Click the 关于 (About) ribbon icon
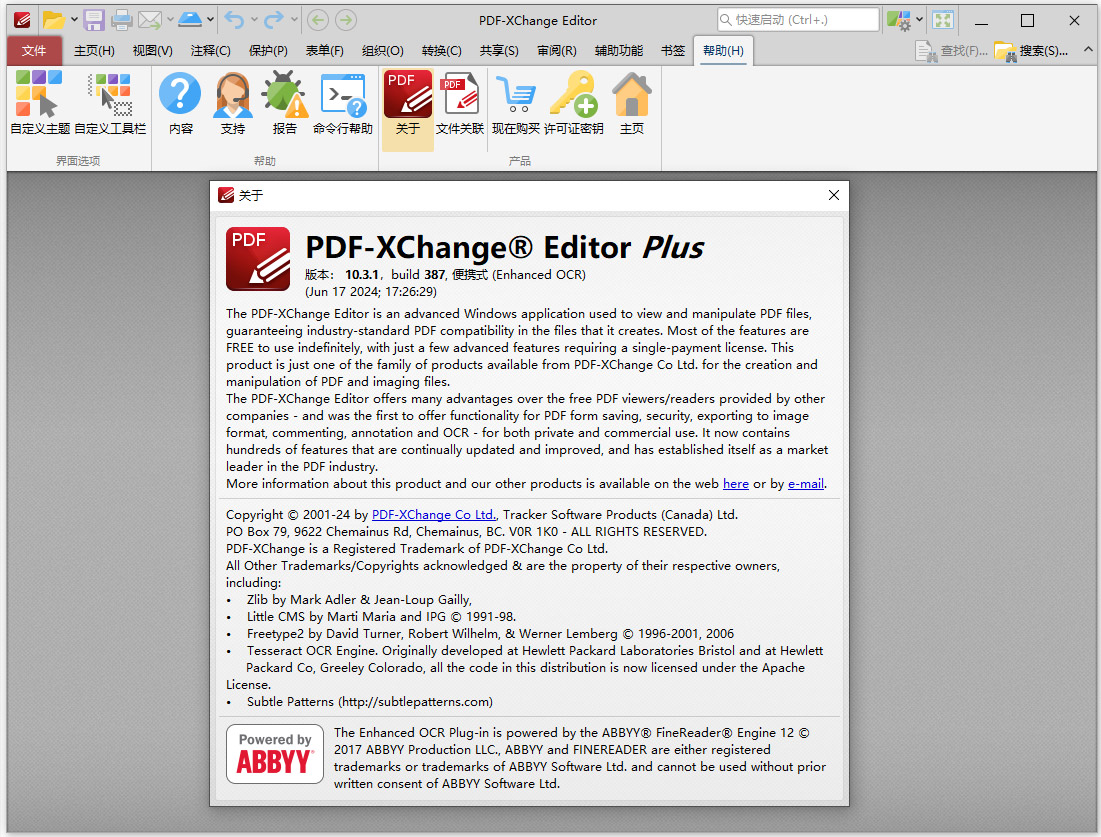The height and width of the screenshot is (837, 1101). pos(406,100)
